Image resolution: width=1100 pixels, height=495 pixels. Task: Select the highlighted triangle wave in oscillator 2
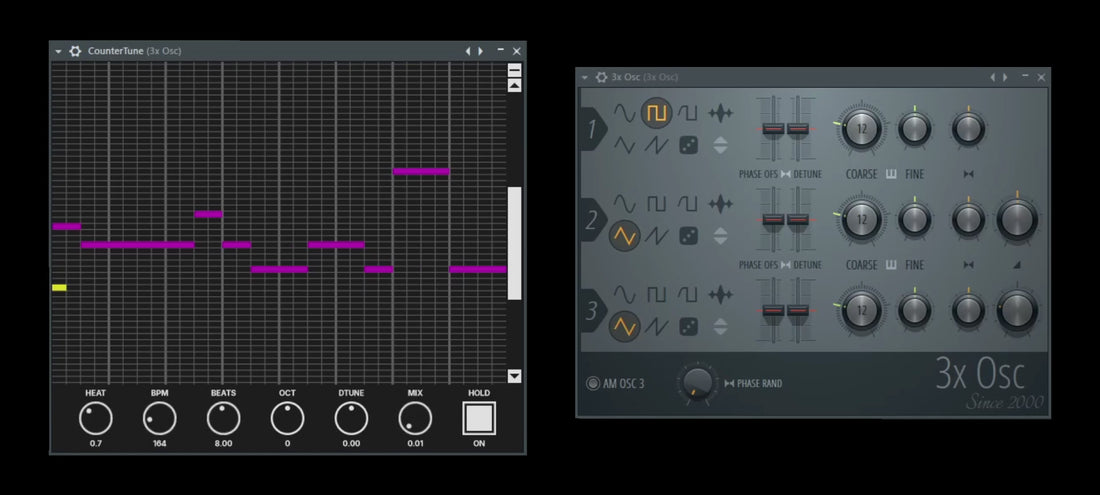pyautogui.click(x=624, y=236)
